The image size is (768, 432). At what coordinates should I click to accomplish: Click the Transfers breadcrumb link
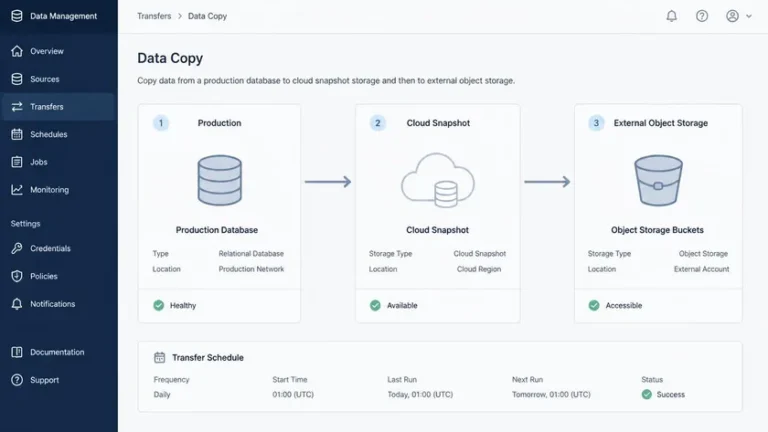(154, 16)
